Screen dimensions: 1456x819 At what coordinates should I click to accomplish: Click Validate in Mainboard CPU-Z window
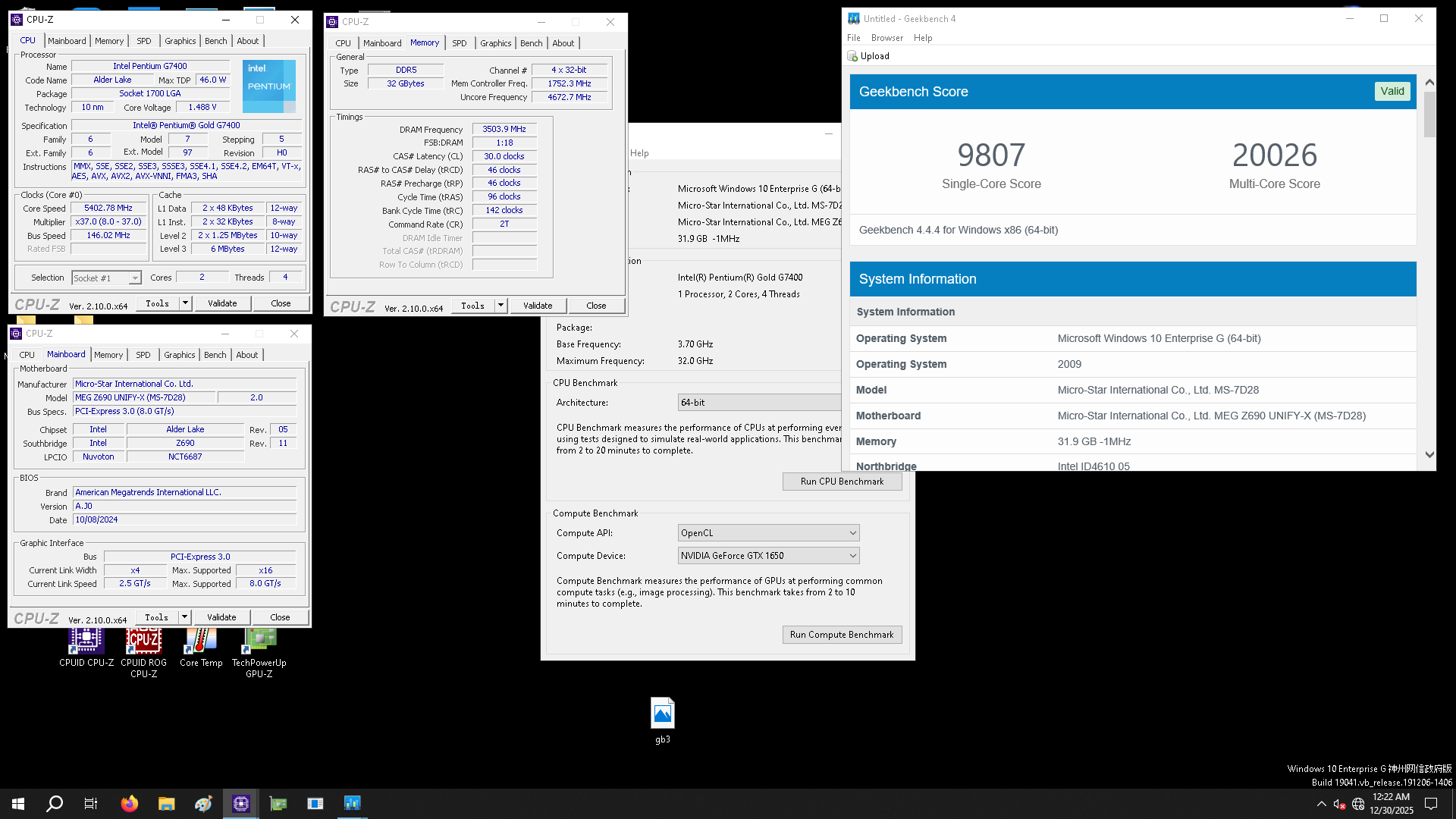[x=221, y=617]
